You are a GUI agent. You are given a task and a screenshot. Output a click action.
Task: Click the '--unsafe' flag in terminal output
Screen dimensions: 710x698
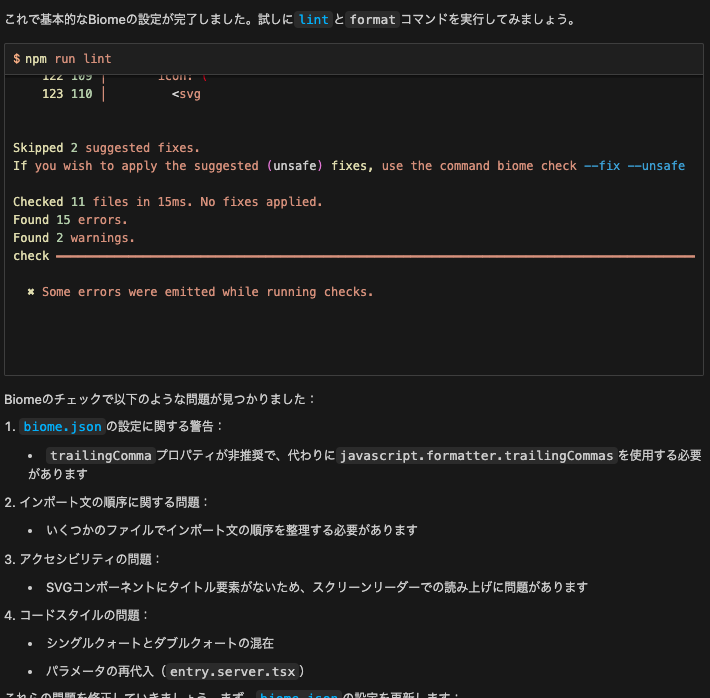[x=656, y=166]
